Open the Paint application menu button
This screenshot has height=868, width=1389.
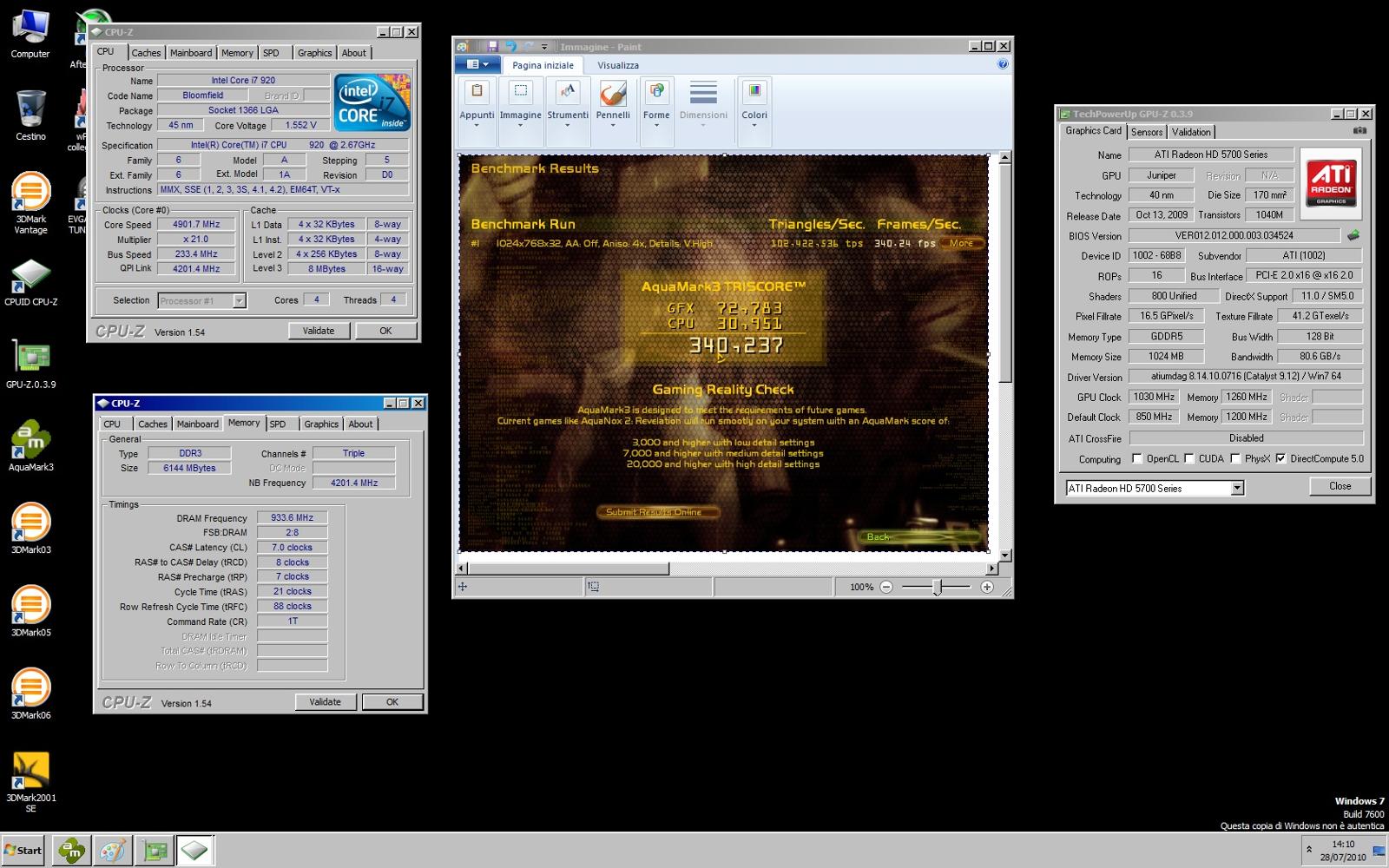477,64
